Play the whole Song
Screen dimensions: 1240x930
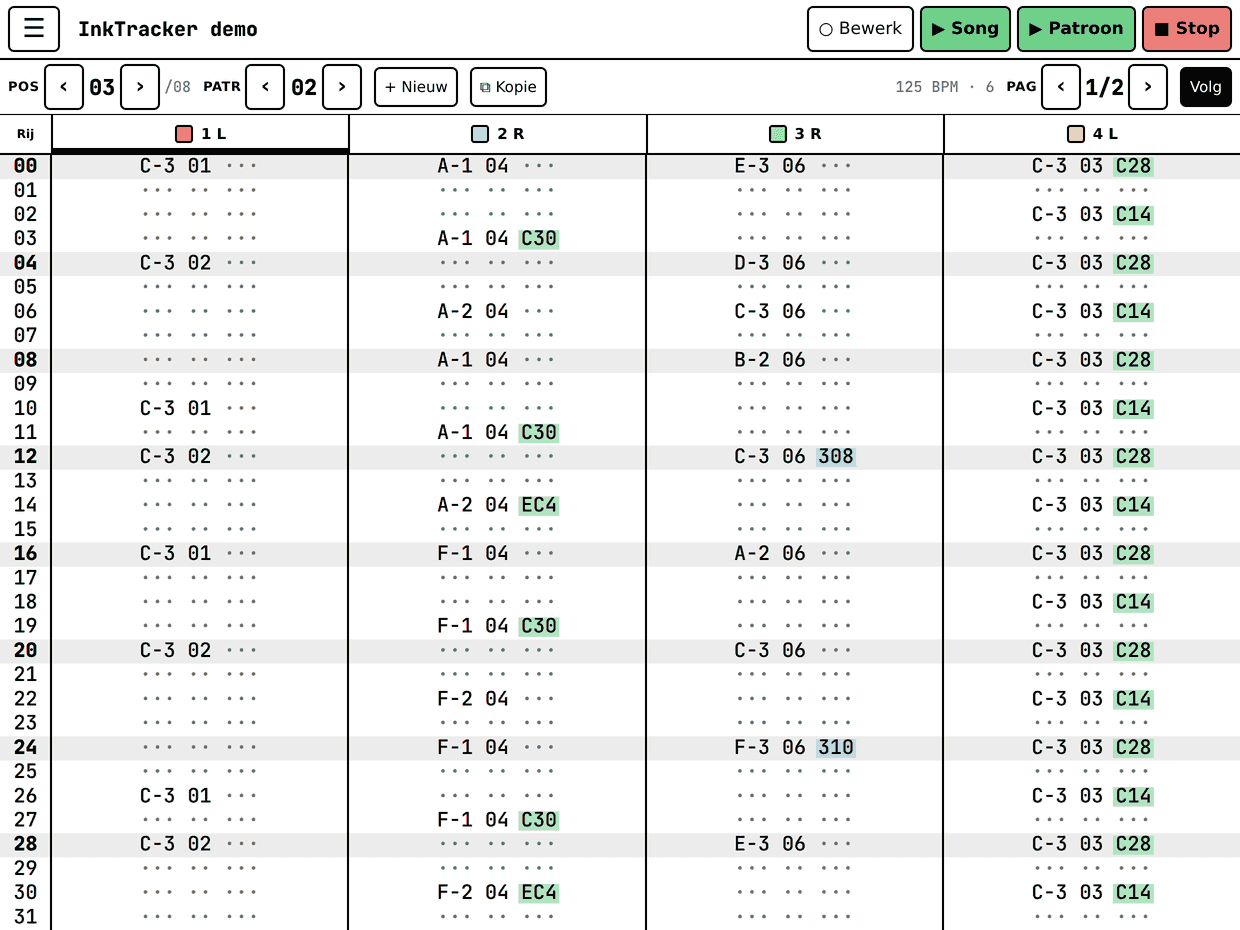pos(965,29)
